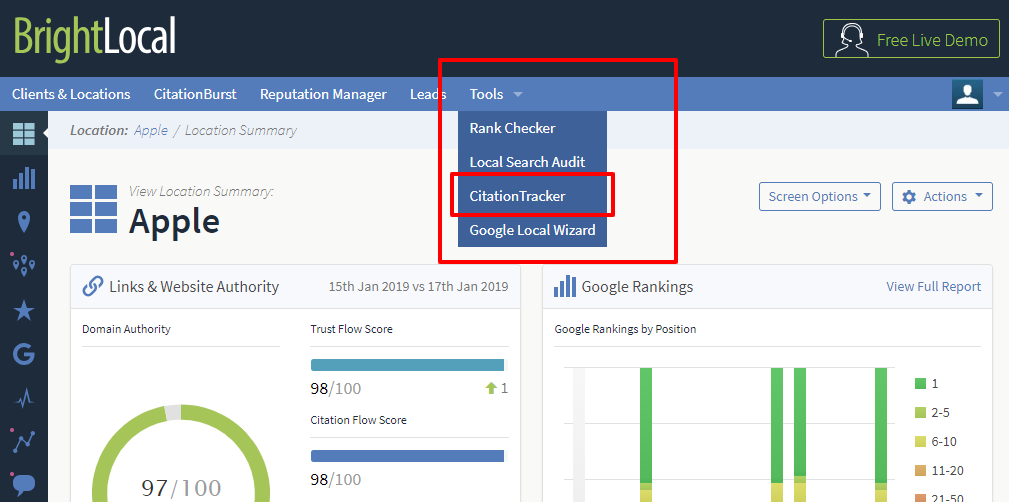Click the Apple location heading
This screenshot has width=1009, height=502.
pyautogui.click(x=174, y=221)
